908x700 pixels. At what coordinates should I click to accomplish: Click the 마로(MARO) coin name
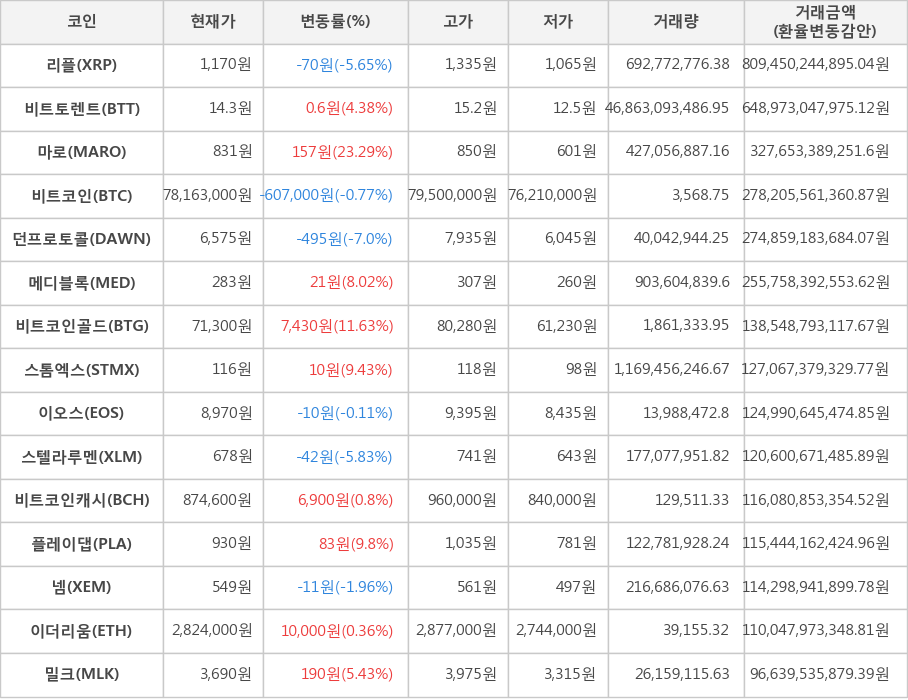coord(82,152)
